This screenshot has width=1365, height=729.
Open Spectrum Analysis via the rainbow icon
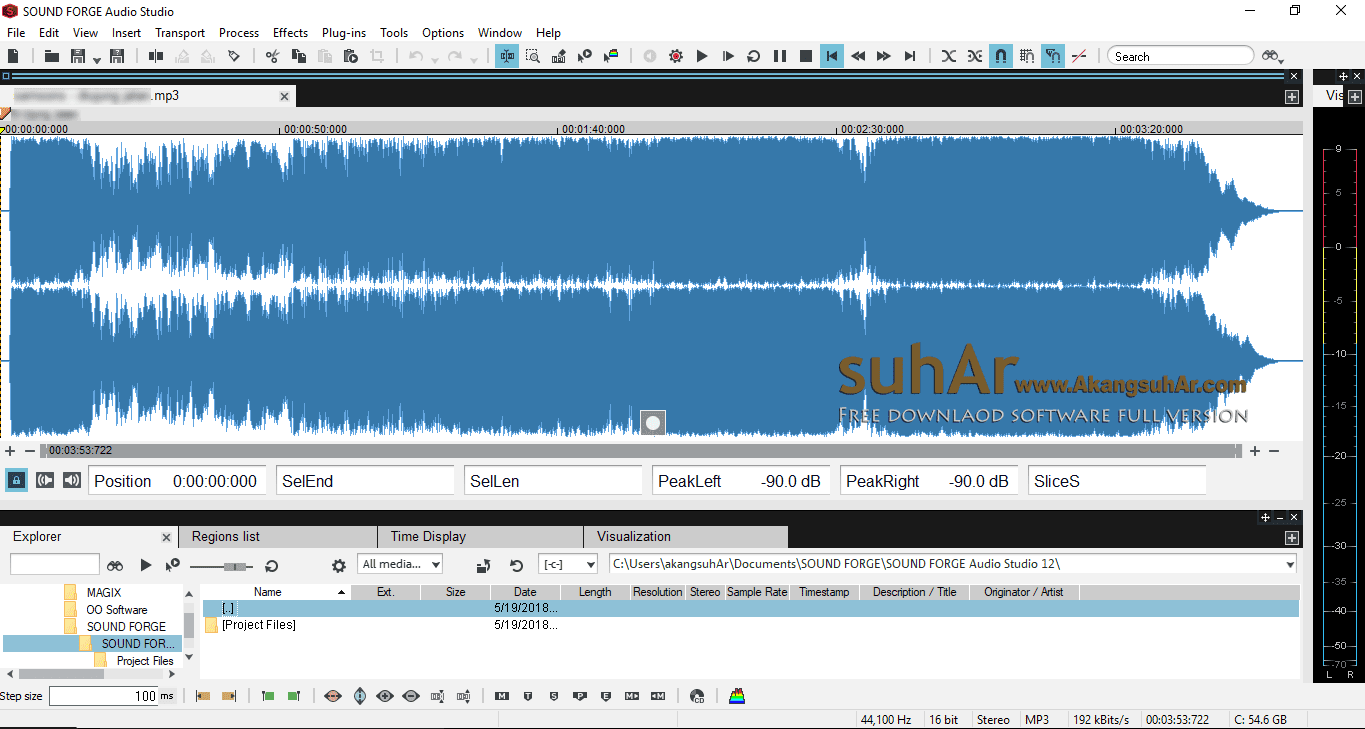[737, 696]
